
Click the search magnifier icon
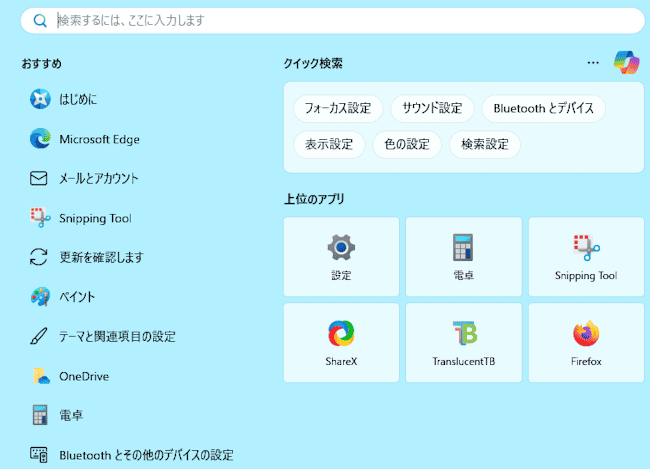40,20
